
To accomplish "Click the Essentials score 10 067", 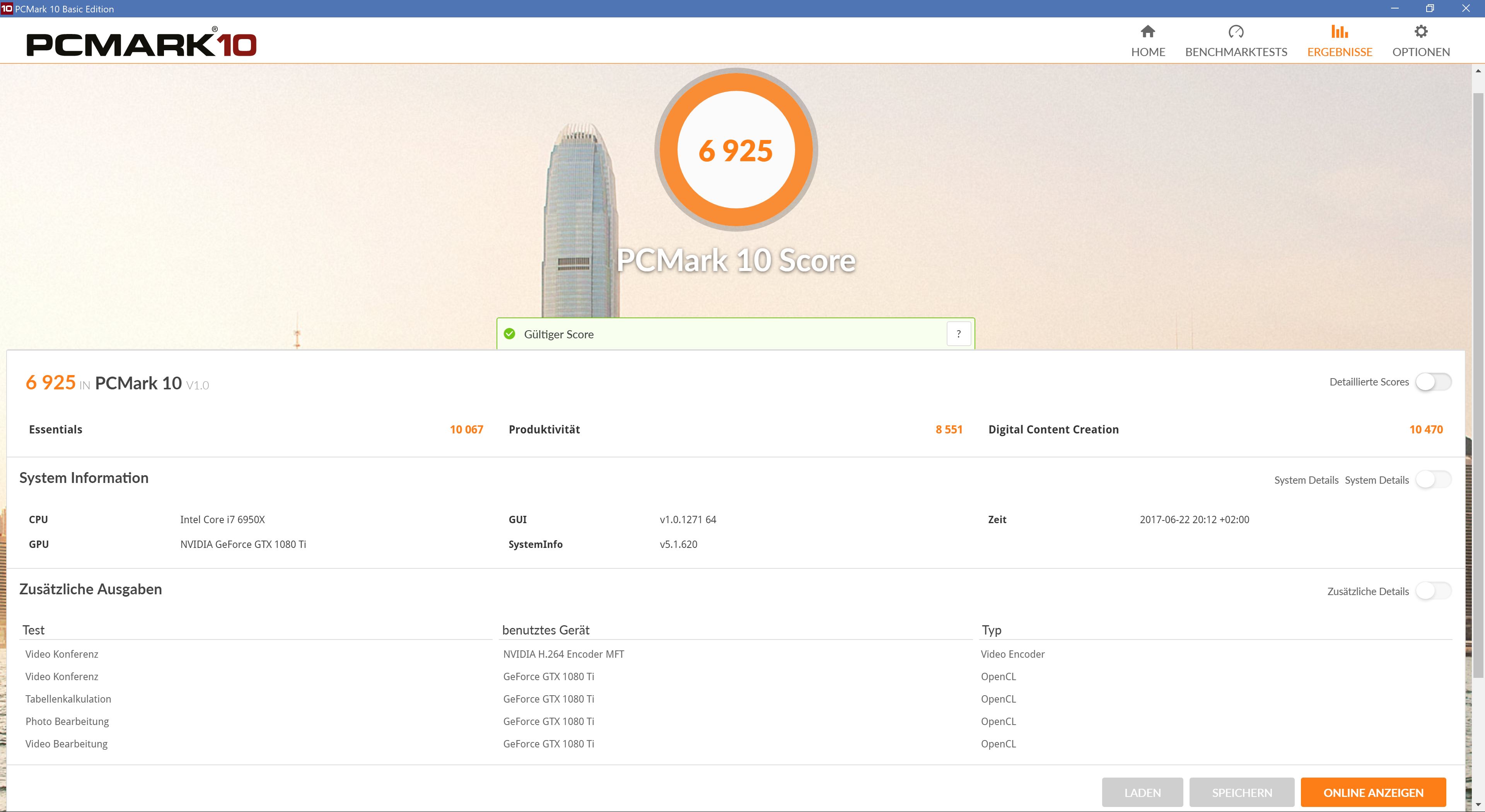I will (466, 429).
